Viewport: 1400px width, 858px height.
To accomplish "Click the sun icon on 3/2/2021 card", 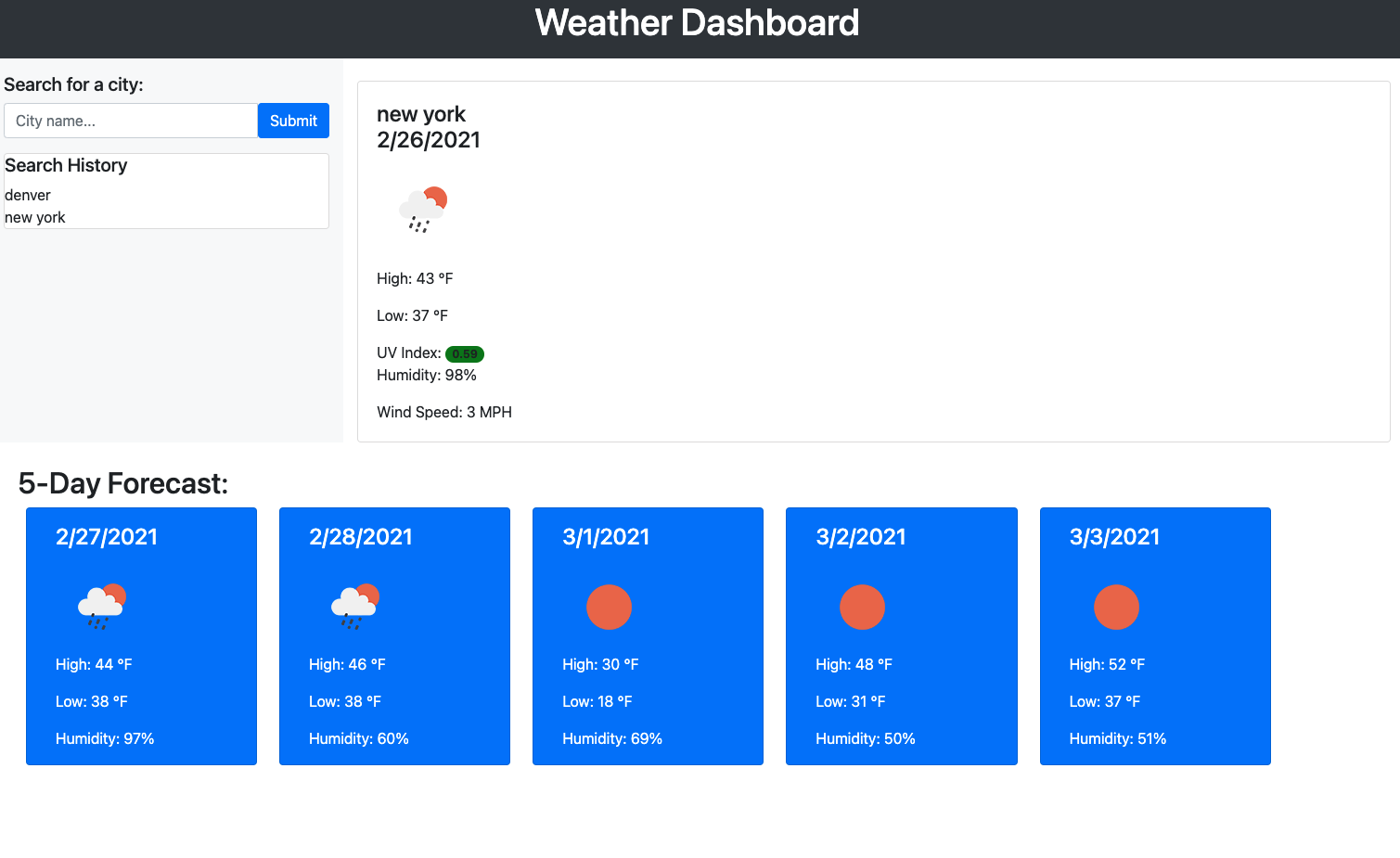I will click(862, 607).
